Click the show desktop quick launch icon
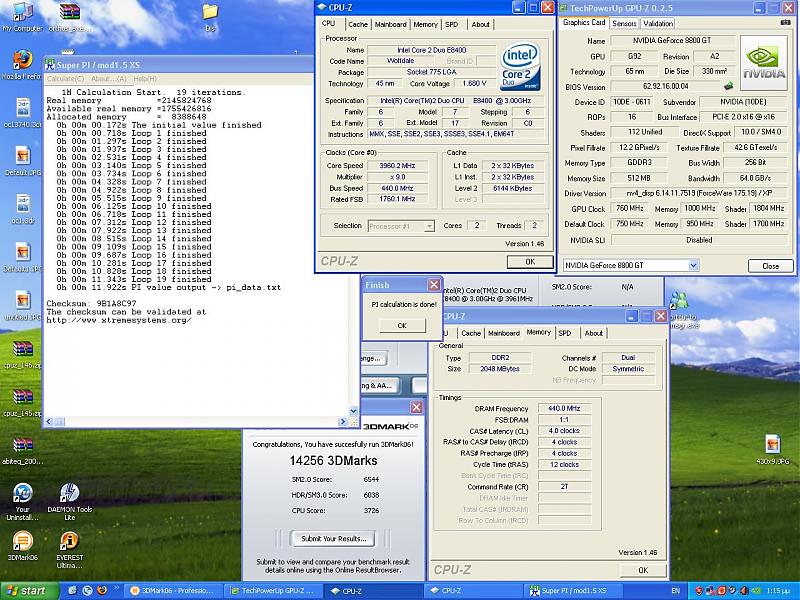The width and height of the screenshot is (800, 600). [72, 590]
